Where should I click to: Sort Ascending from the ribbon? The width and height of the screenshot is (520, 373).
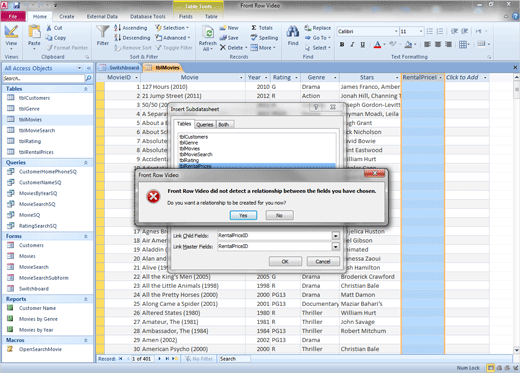130,28
